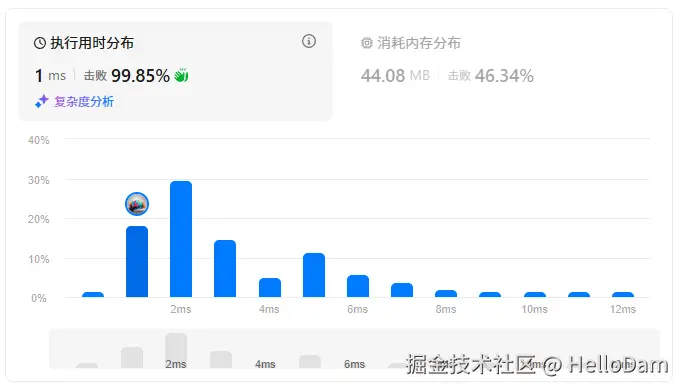Select the small bar at 12ms
The image size is (683, 390).
click(622, 295)
